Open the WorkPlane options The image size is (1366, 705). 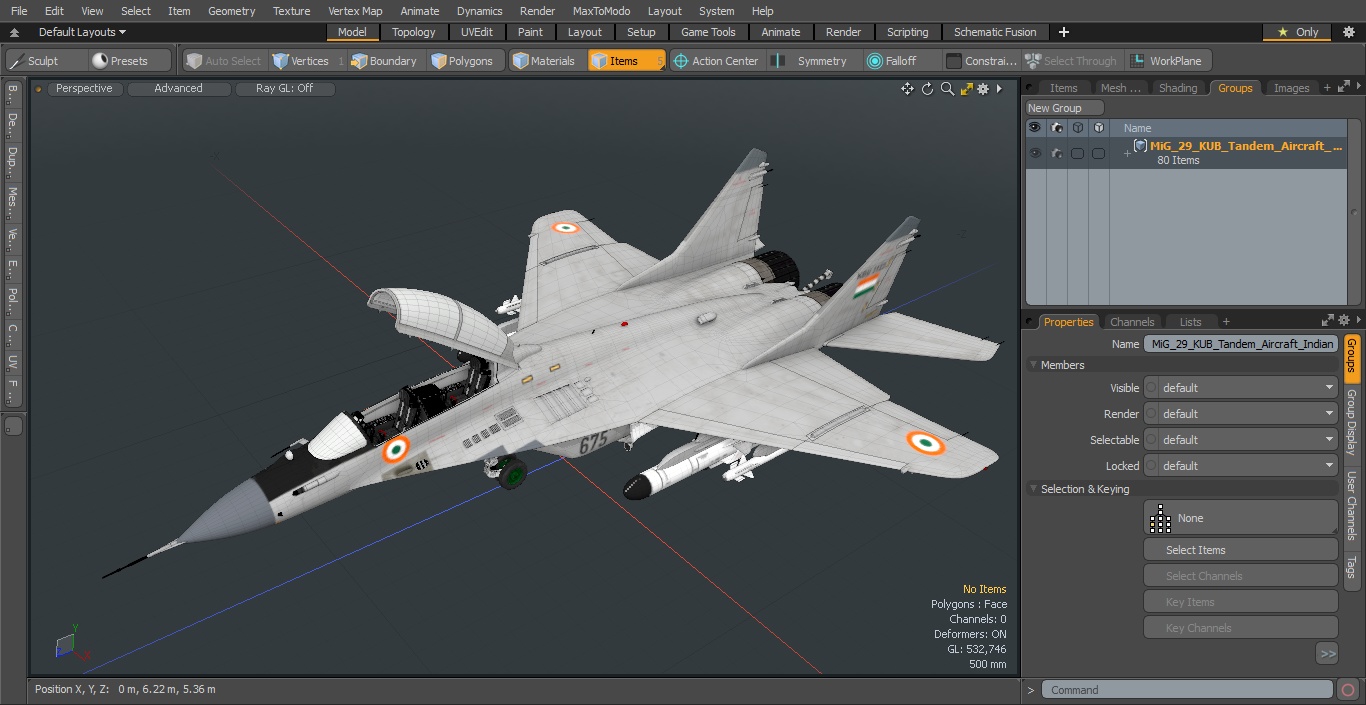point(1166,61)
